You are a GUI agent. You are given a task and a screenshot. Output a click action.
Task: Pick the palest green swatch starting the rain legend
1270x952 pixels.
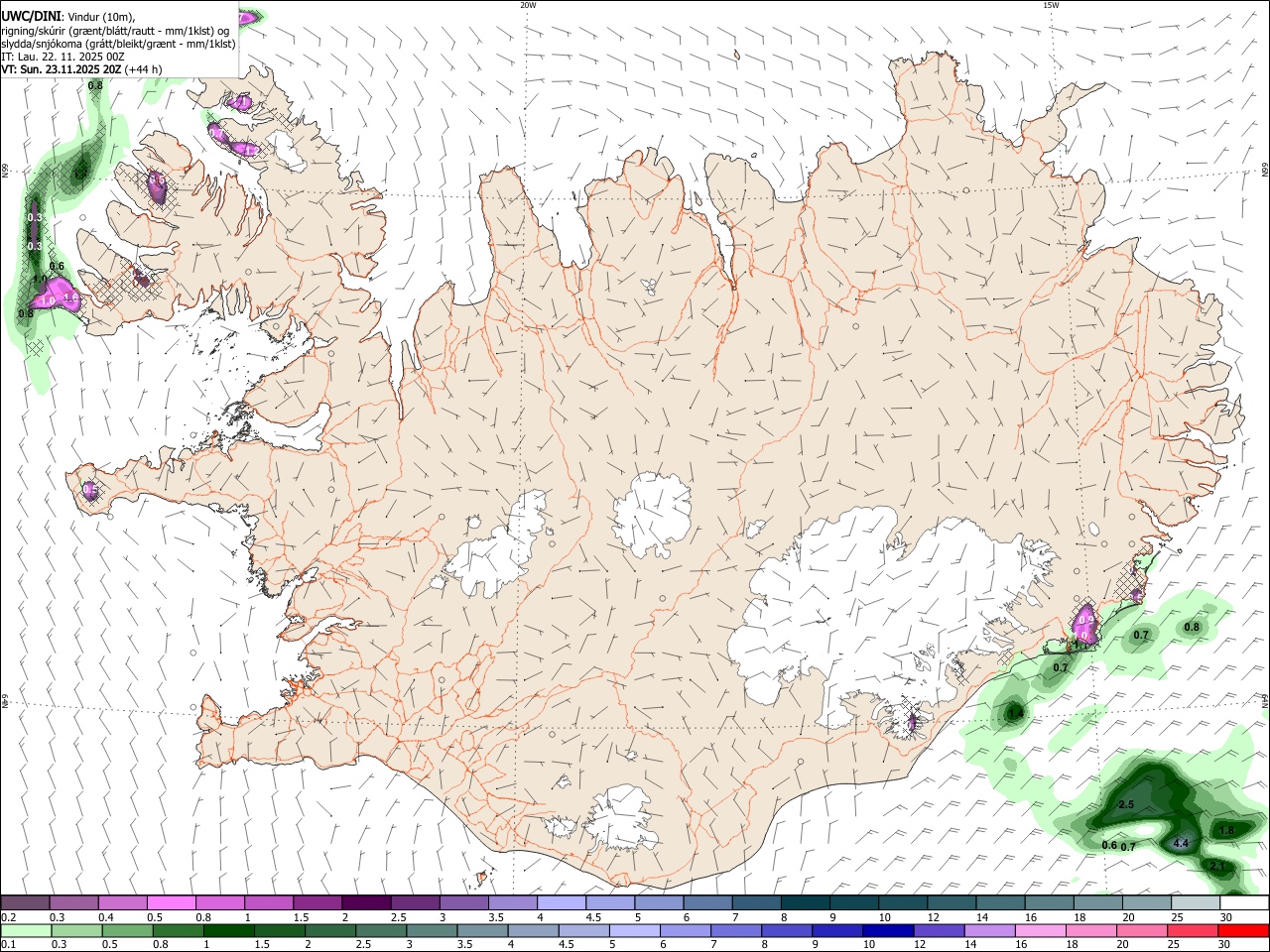pyautogui.click(x=25, y=931)
